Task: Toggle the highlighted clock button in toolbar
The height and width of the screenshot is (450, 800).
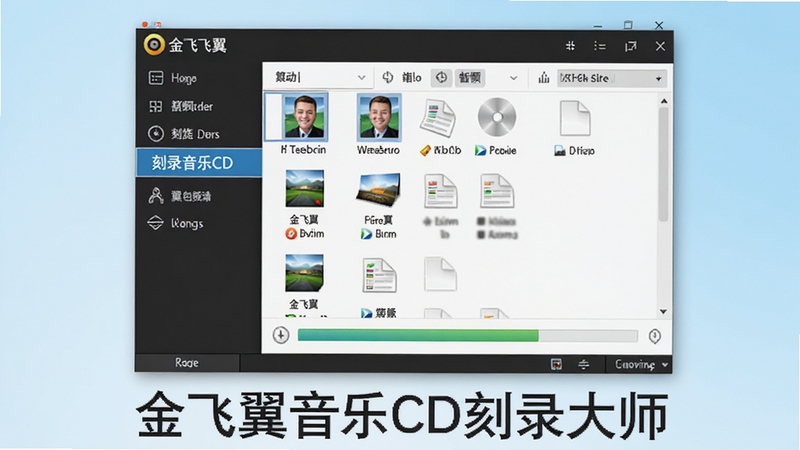Action: pos(441,78)
